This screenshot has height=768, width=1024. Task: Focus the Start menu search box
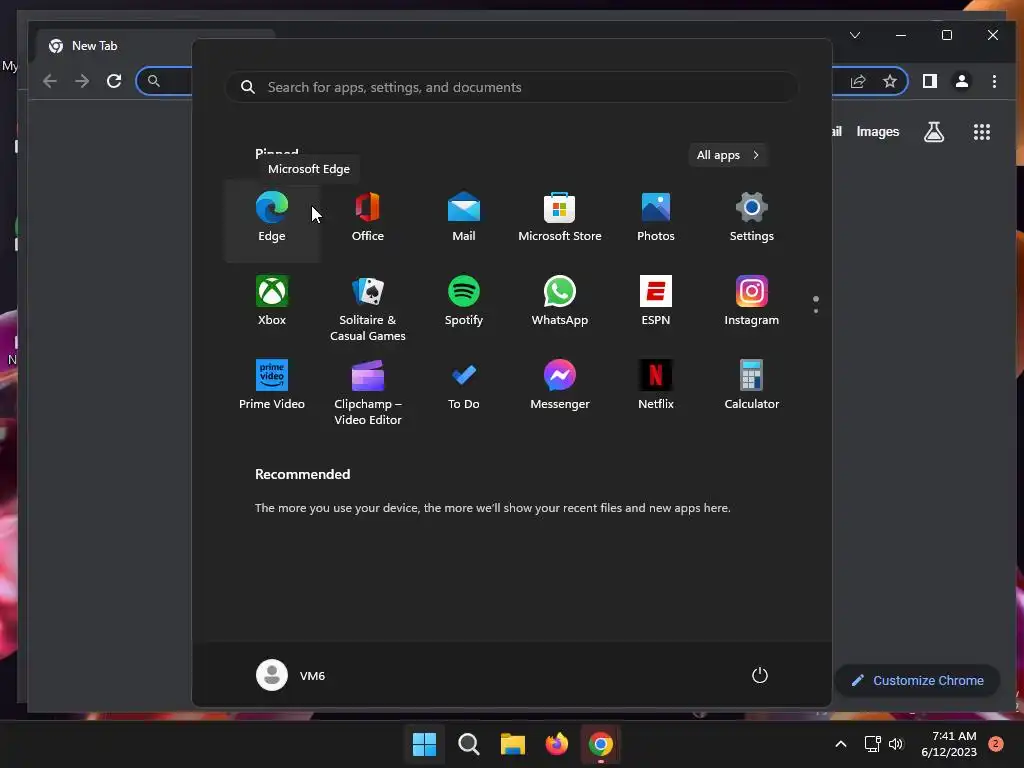[511, 87]
